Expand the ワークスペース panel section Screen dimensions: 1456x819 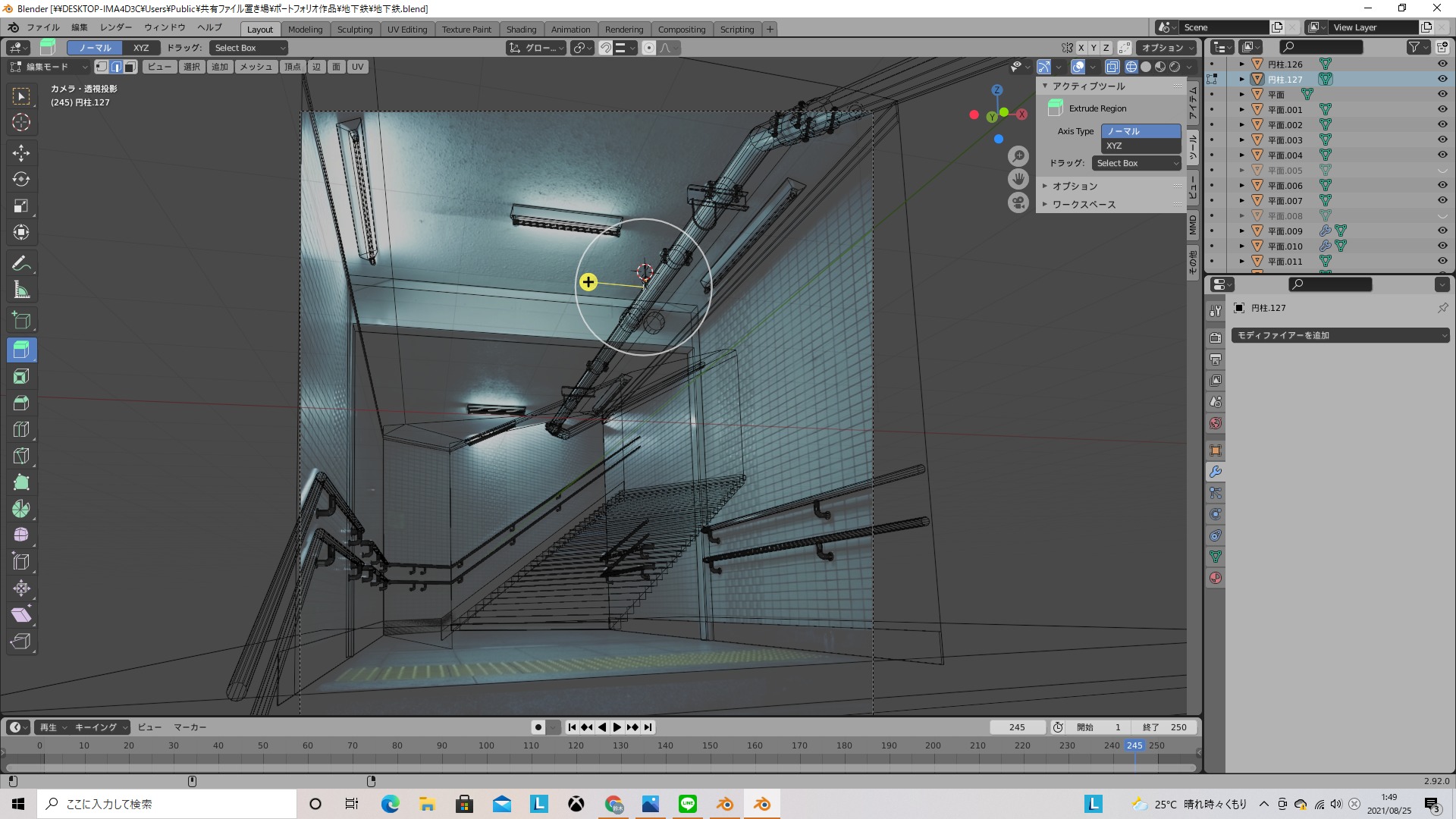click(x=1083, y=205)
